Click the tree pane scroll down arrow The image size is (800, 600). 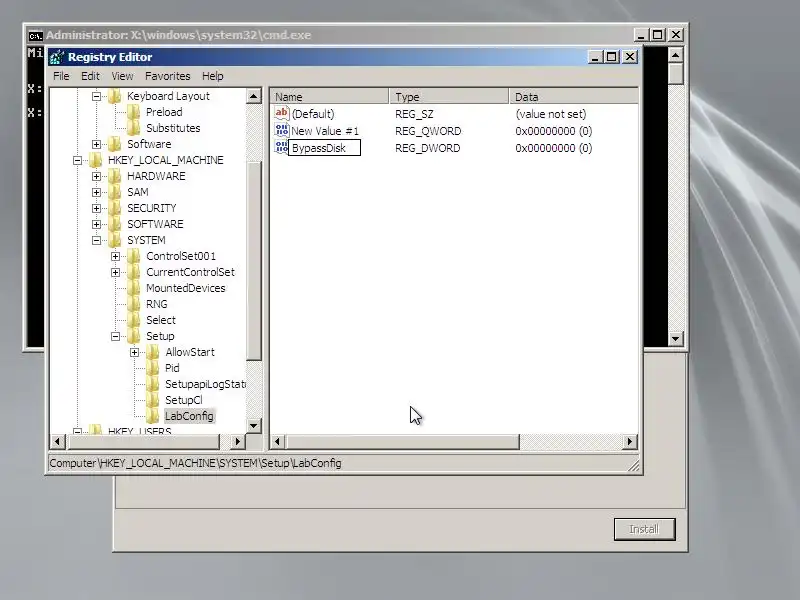point(254,426)
